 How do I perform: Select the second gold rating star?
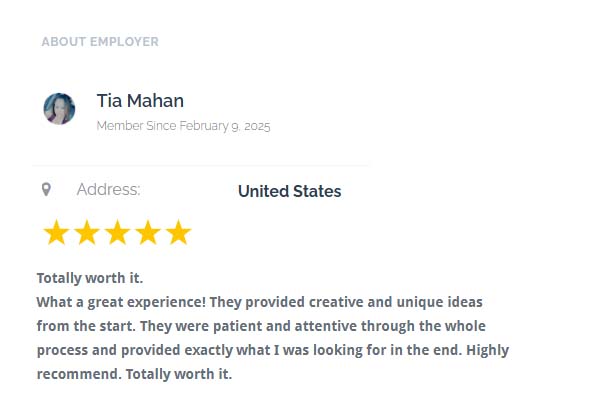coord(87,232)
